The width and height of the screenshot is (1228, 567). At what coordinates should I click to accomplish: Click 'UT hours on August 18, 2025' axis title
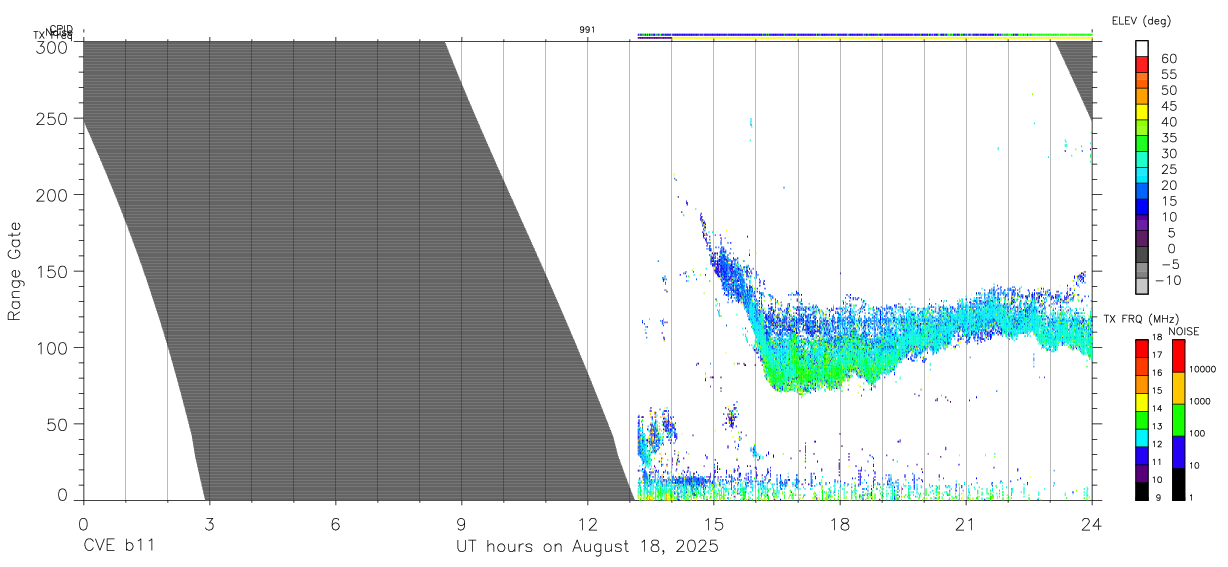coord(588,548)
